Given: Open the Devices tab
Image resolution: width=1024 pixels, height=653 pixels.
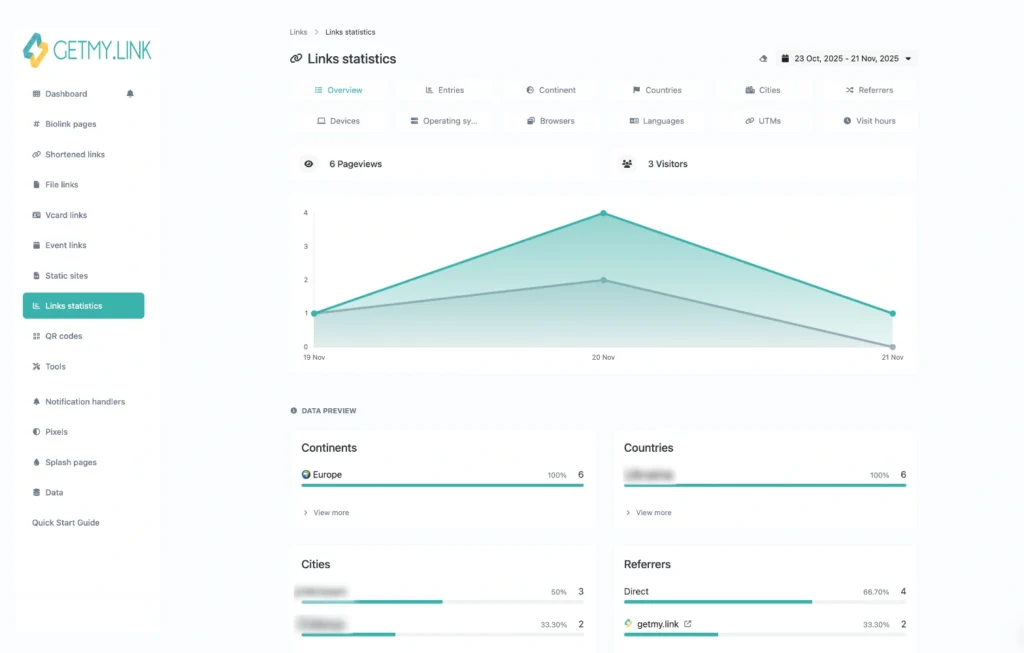Looking at the screenshot, I should pos(338,121).
